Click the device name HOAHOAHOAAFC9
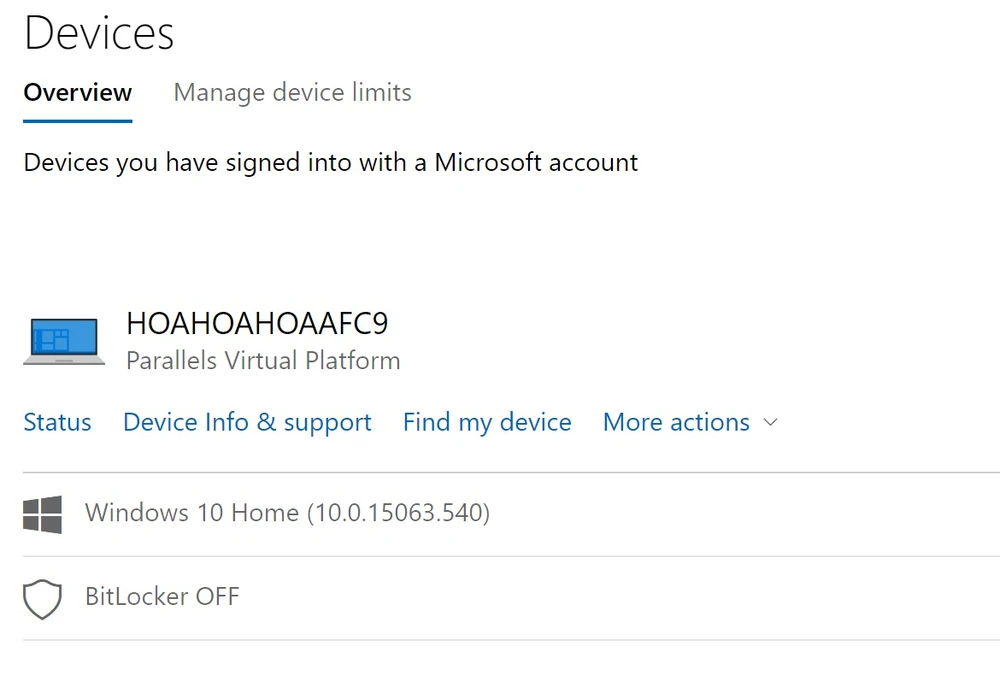1000x687 pixels. (257, 323)
